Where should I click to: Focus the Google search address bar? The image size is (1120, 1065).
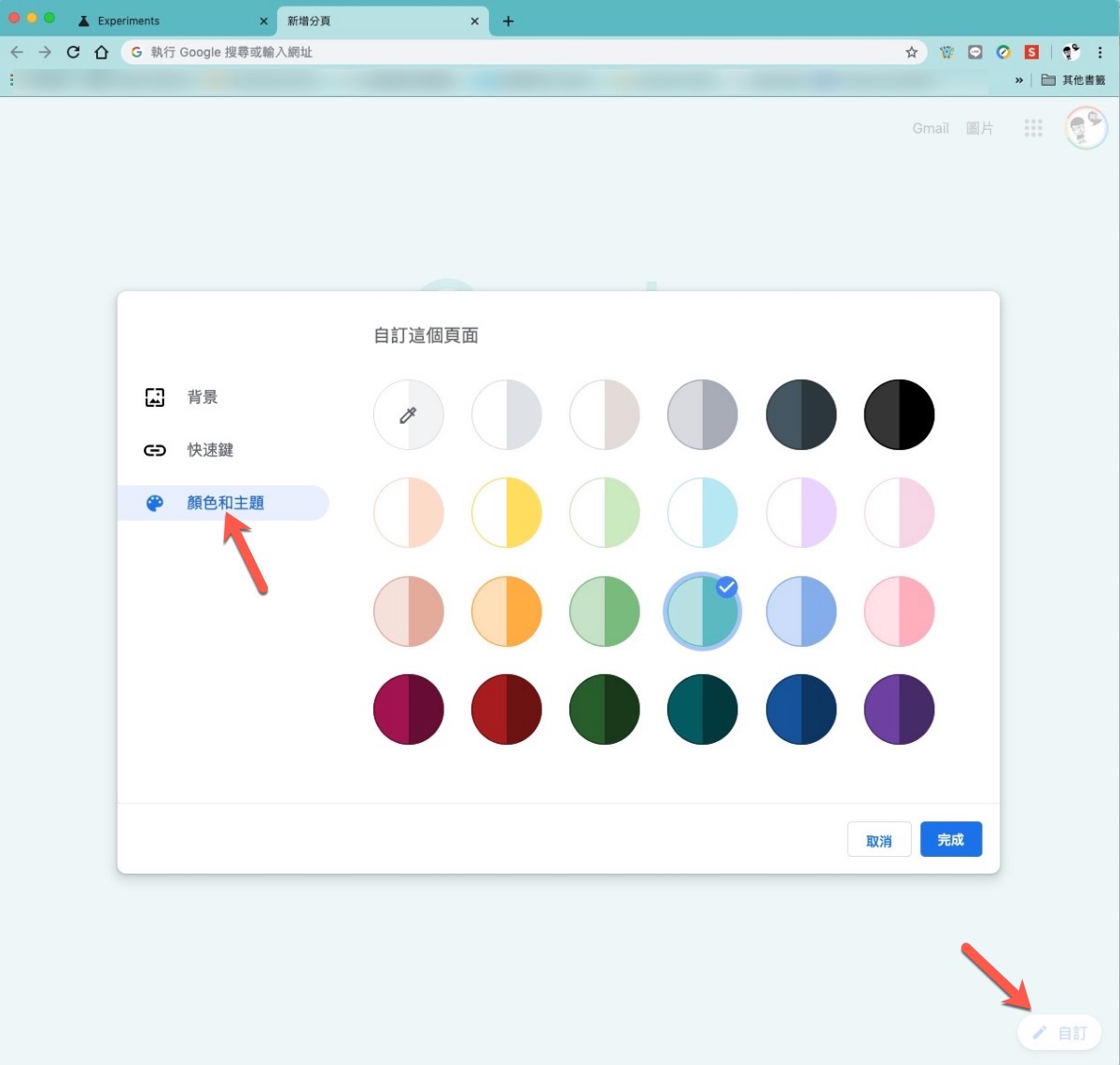(523, 52)
